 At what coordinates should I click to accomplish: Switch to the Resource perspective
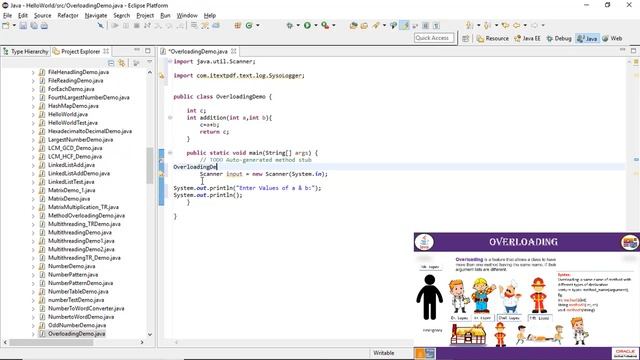493,38
